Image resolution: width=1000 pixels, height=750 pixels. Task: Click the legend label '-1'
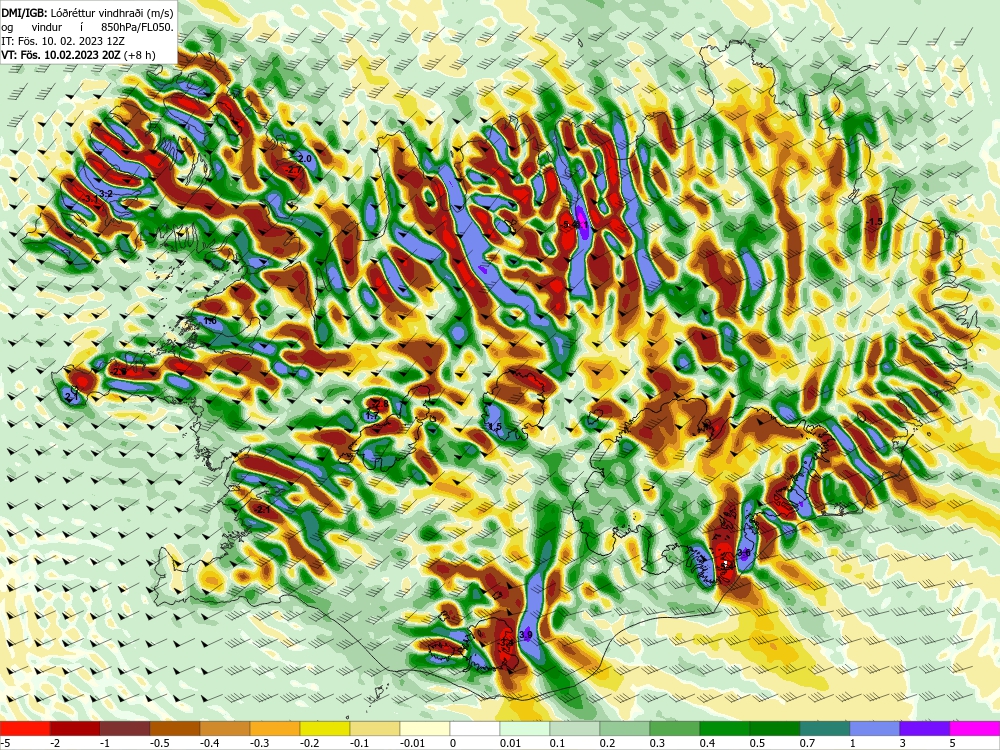[106, 743]
